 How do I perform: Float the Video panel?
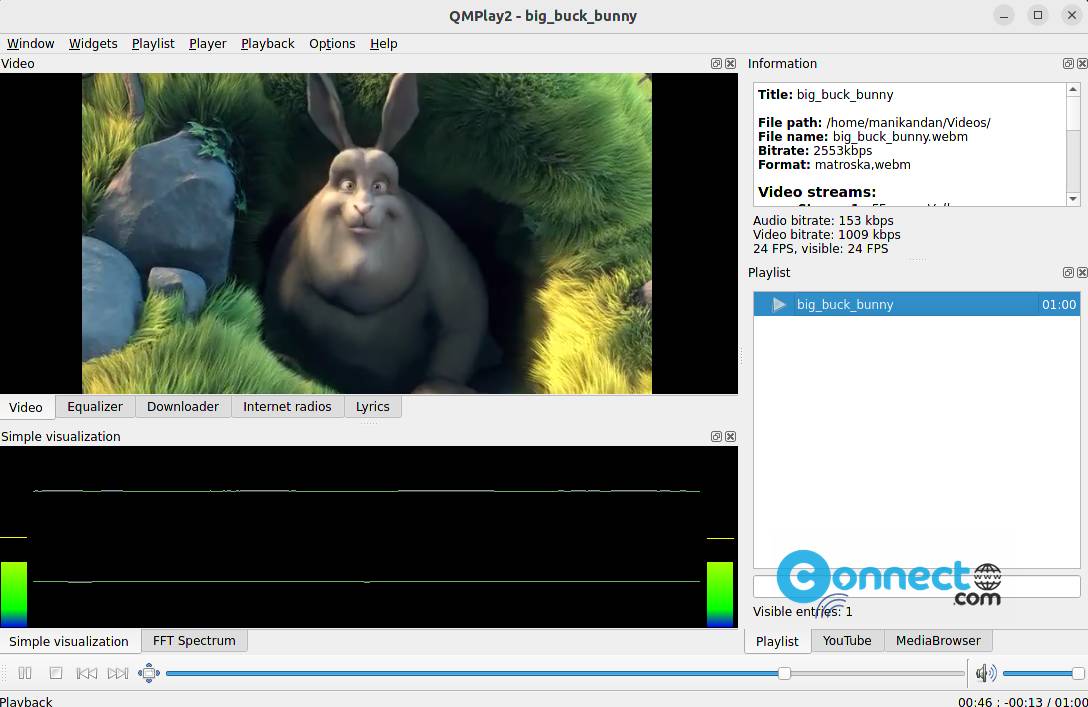(x=717, y=63)
